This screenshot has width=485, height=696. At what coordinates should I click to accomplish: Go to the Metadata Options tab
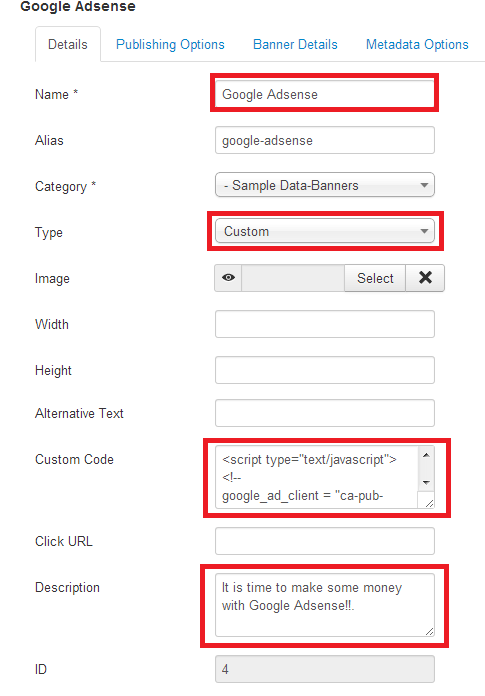point(417,44)
